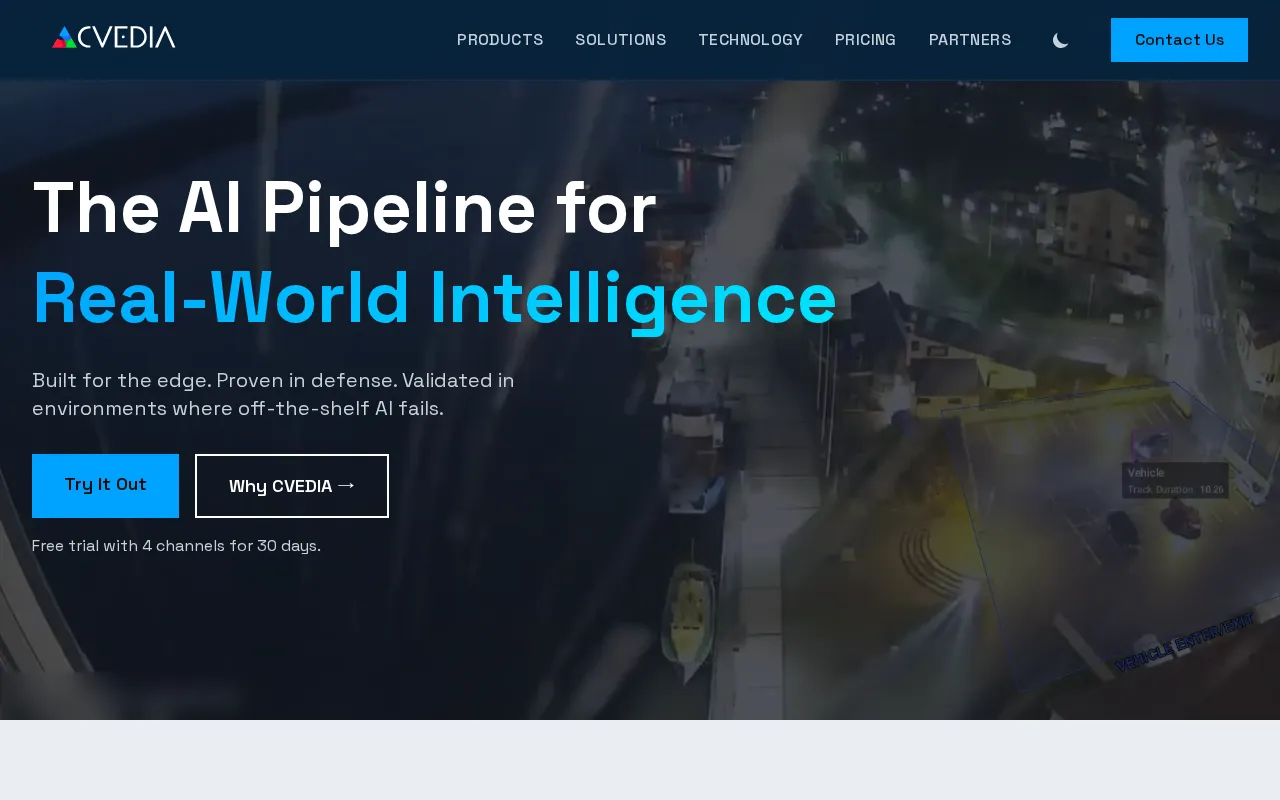Toggle dark mode moon icon
Screen dimensions: 1280x800
[1061, 40]
